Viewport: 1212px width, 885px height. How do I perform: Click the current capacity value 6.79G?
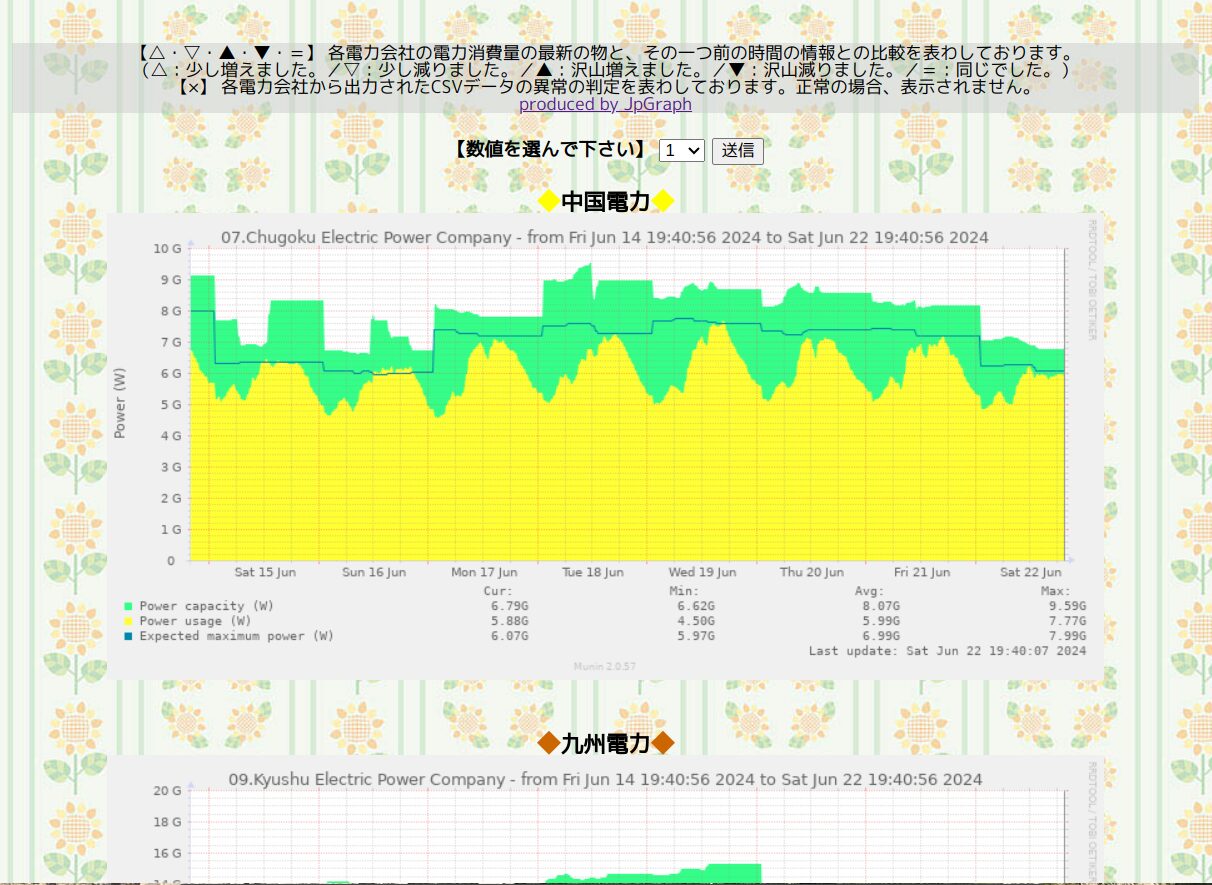coord(509,606)
